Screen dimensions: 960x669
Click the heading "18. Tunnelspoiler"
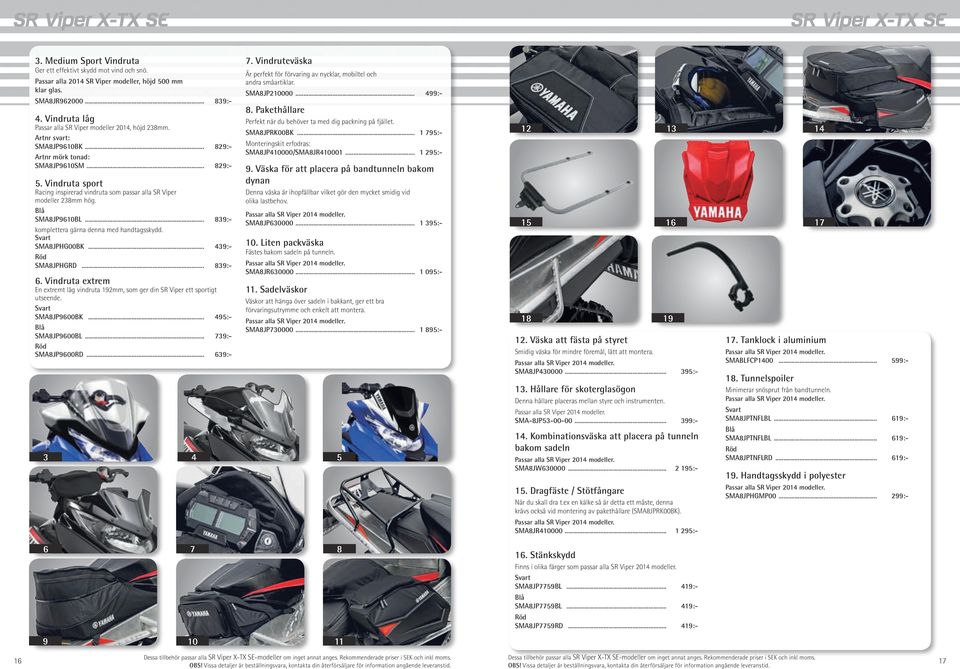[x=760, y=378]
